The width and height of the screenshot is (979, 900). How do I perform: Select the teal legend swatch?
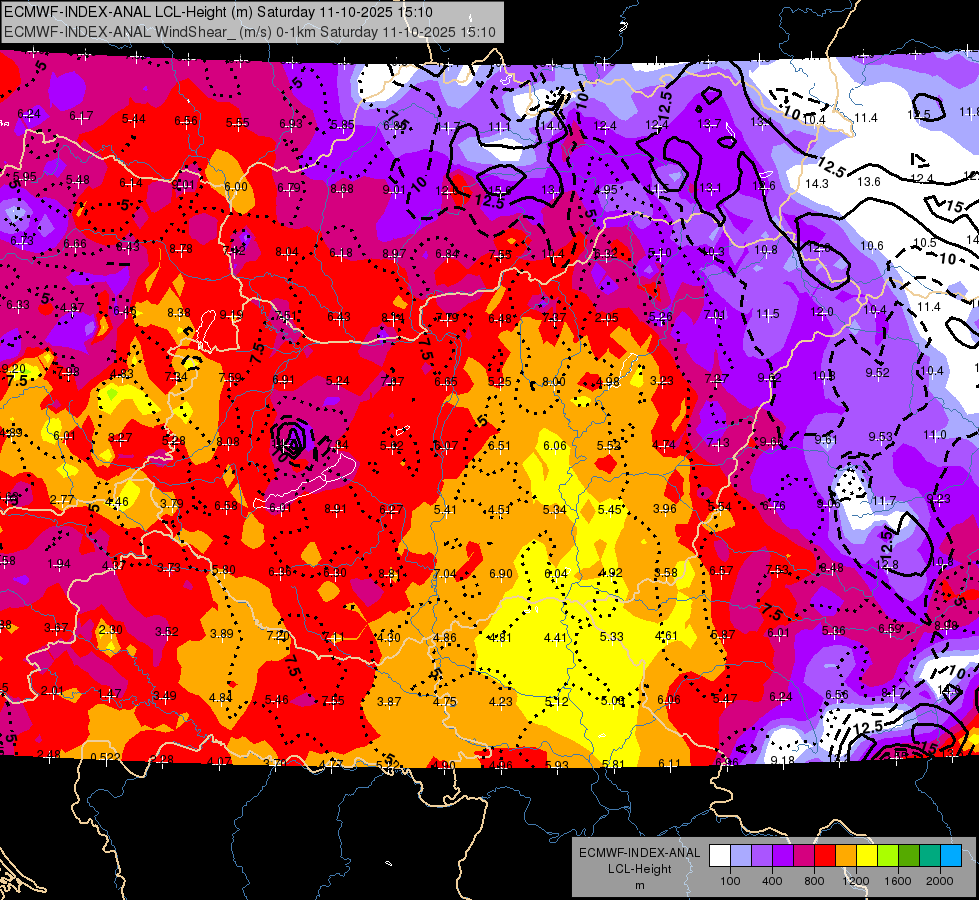point(930,856)
